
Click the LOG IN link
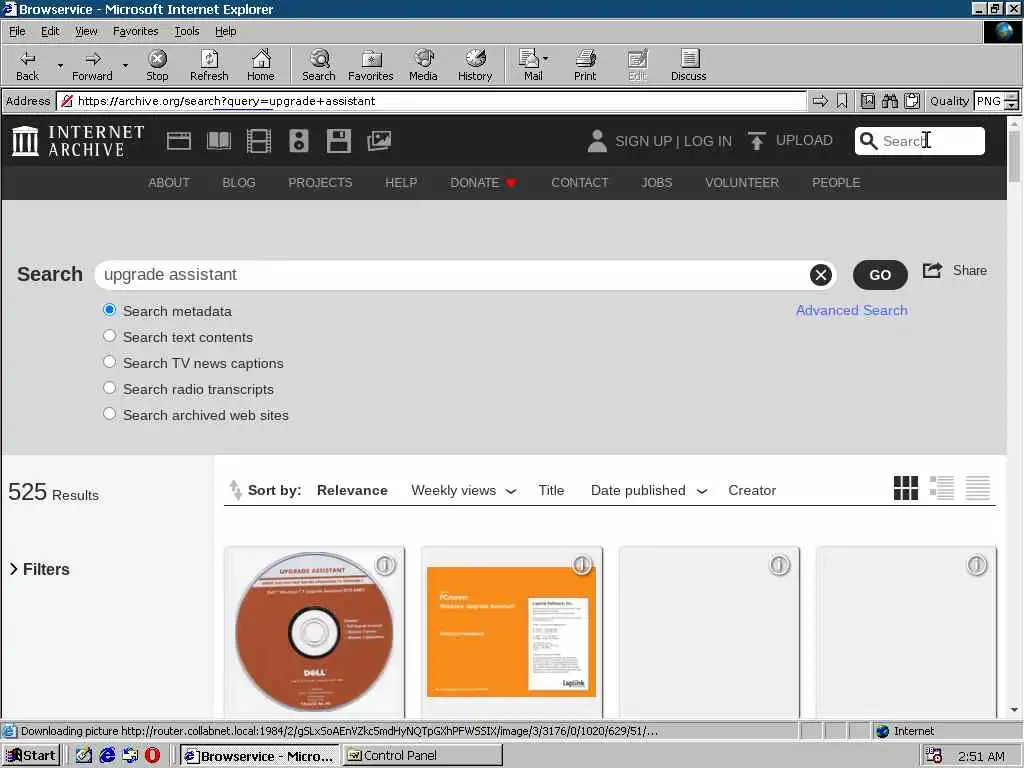click(707, 141)
